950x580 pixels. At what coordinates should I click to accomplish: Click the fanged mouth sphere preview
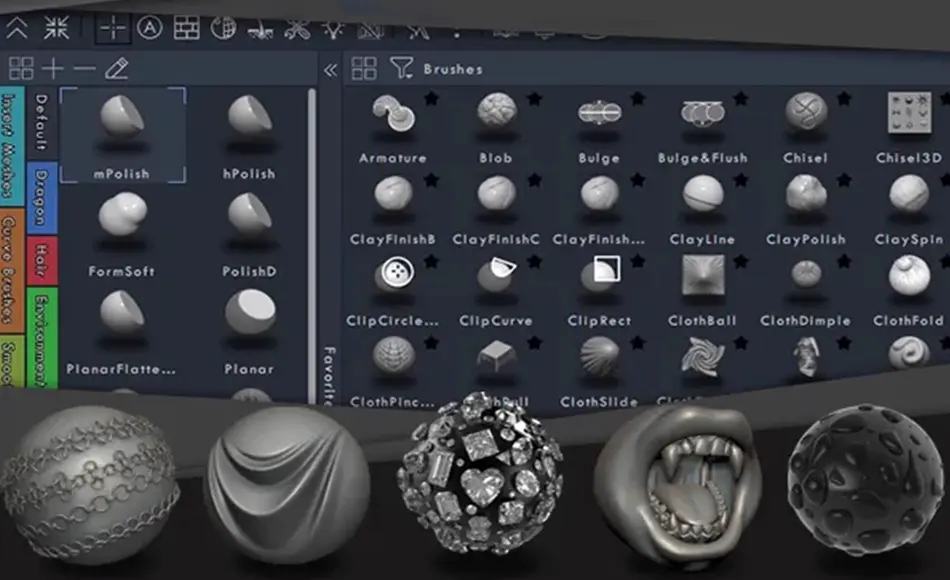click(677, 486)
